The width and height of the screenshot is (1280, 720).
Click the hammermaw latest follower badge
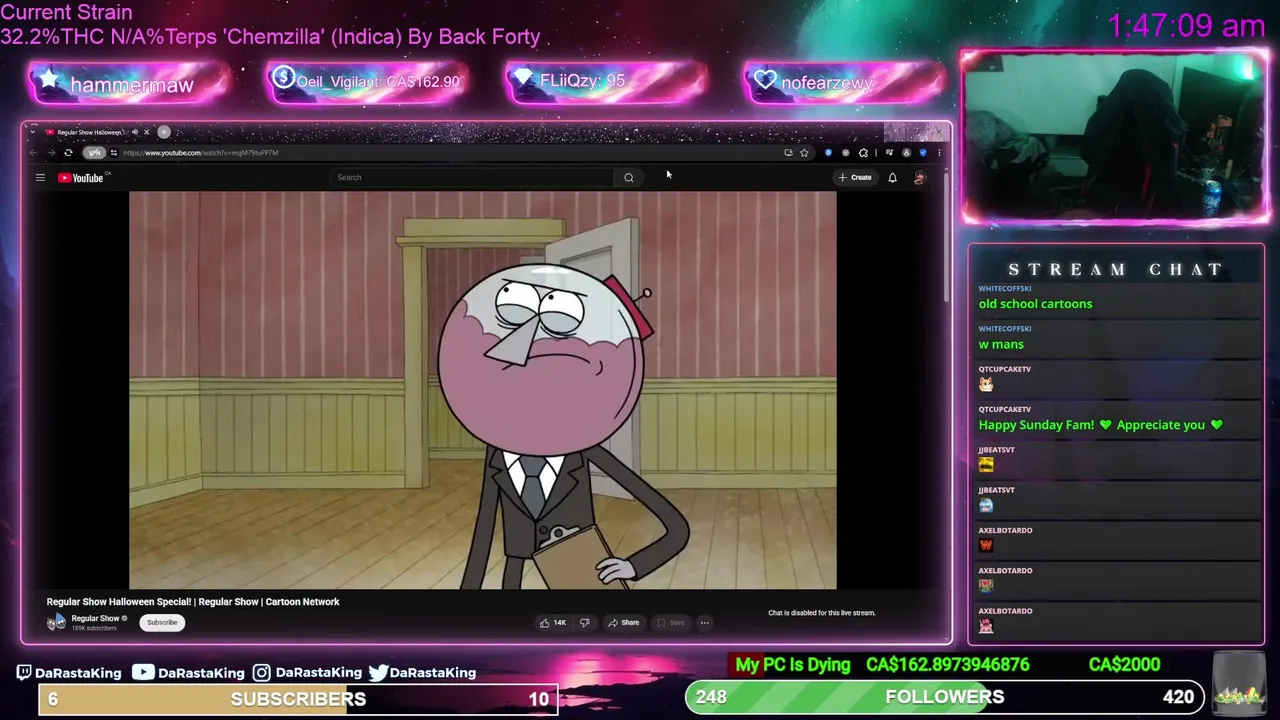[x=130, y=83]
